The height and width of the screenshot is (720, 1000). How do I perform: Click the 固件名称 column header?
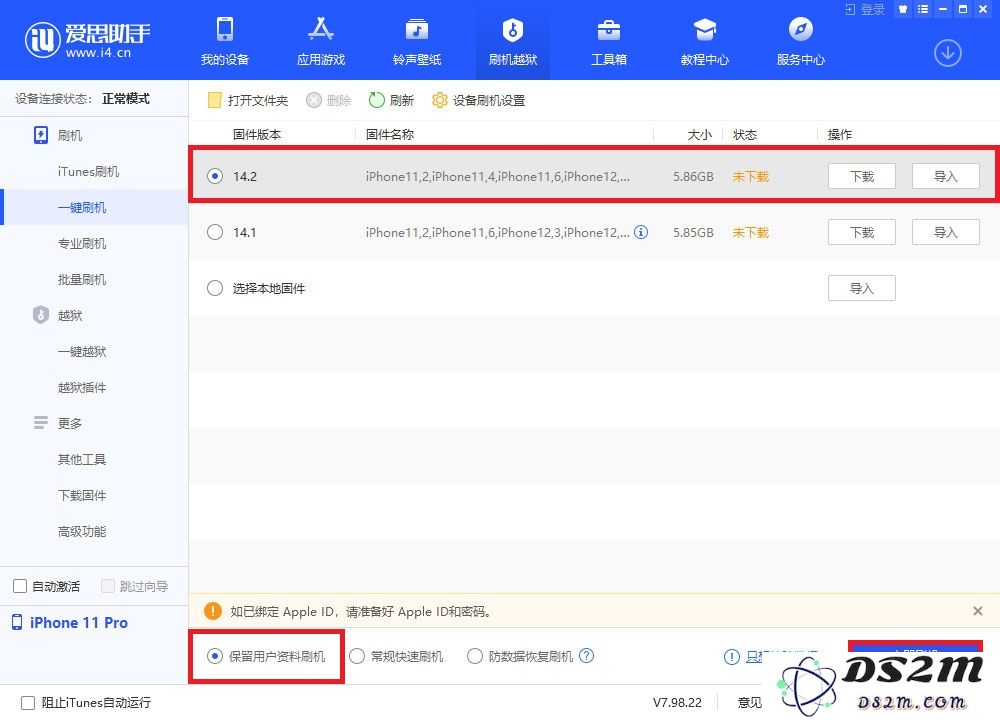coord(390,135)
